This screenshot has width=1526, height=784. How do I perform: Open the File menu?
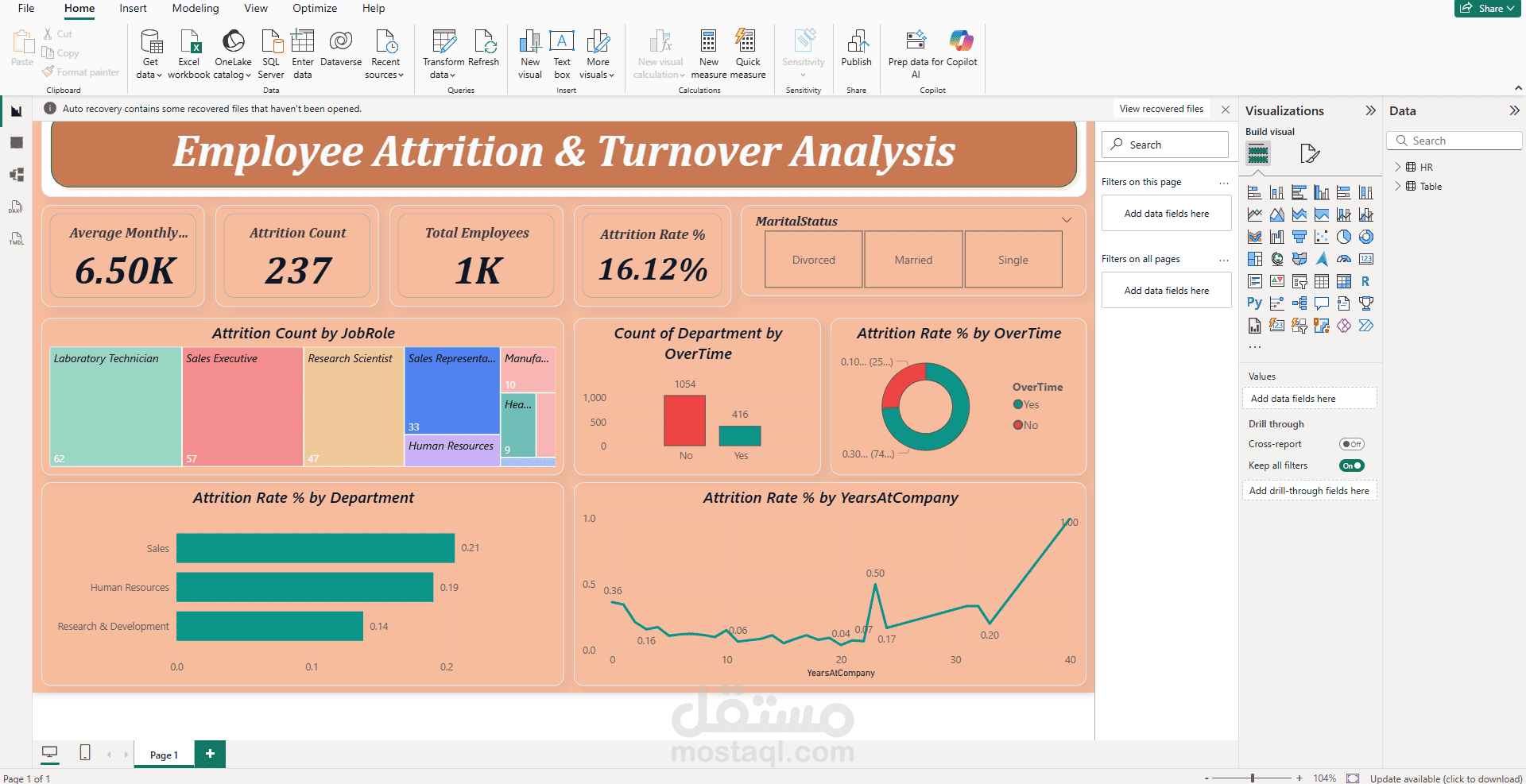tap(26, 8)
